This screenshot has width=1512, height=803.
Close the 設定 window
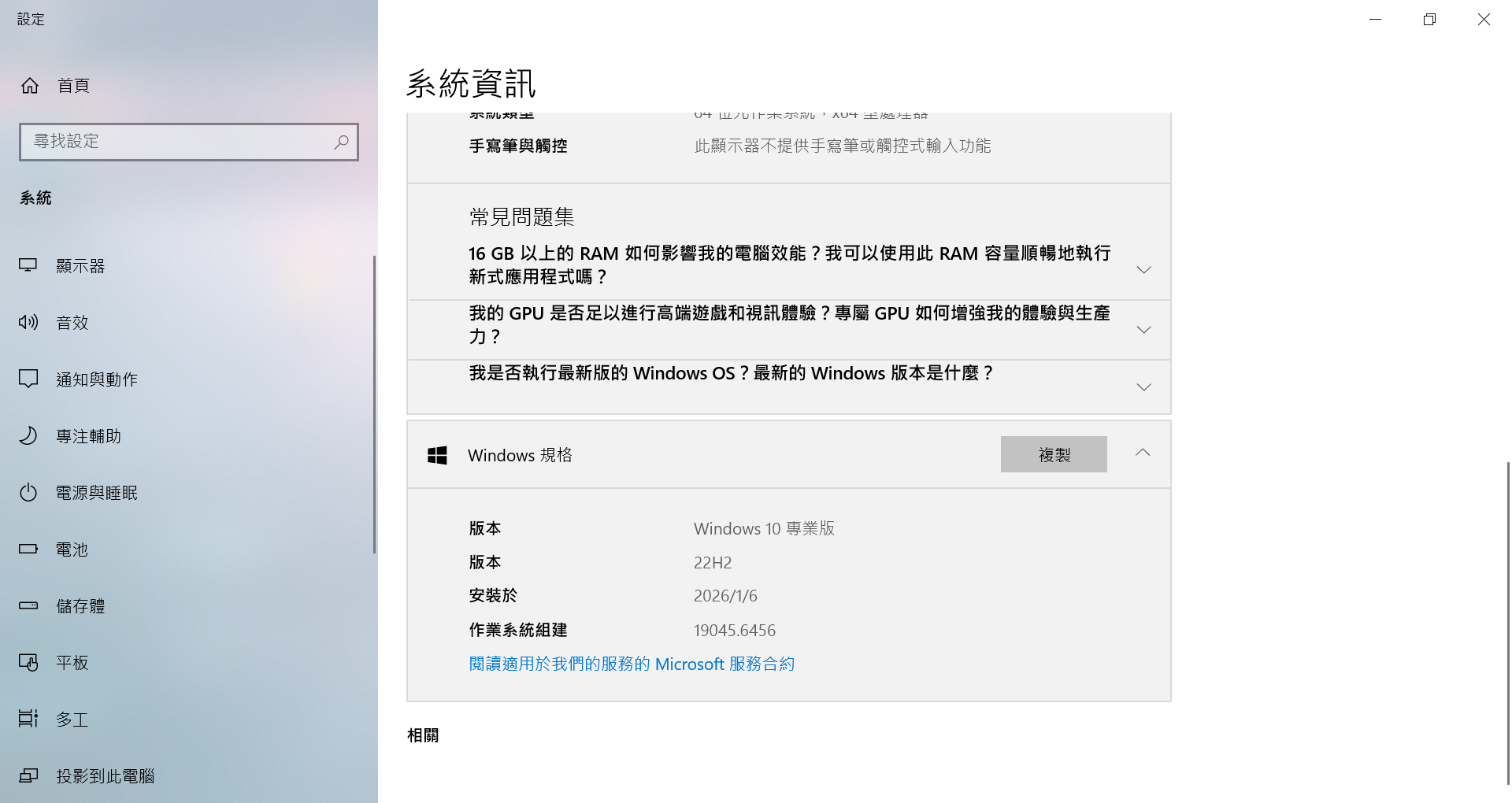pyautogui.click(x=1484, y=19)
